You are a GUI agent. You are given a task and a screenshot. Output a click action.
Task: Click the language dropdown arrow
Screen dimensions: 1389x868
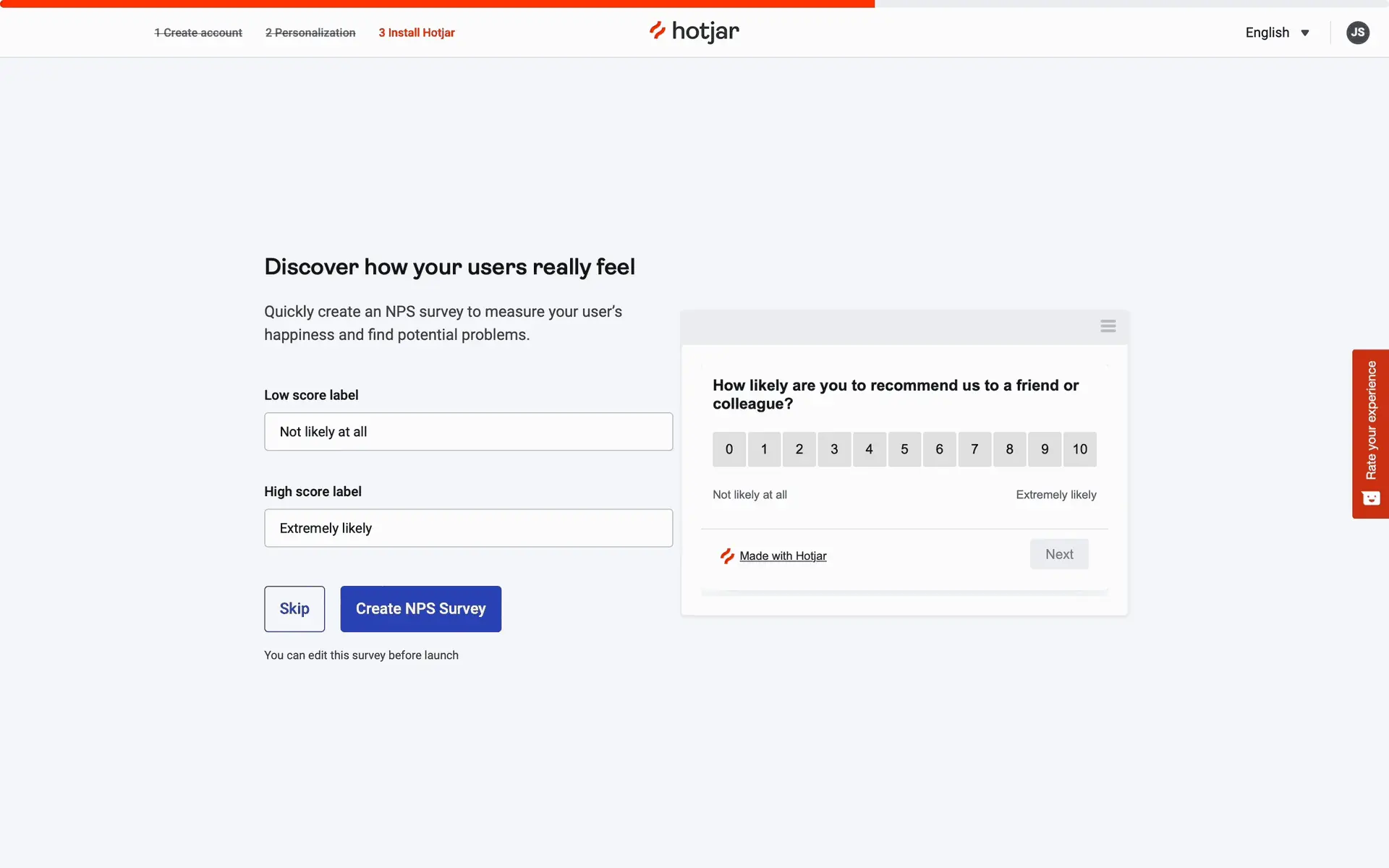click(1305, 33)
